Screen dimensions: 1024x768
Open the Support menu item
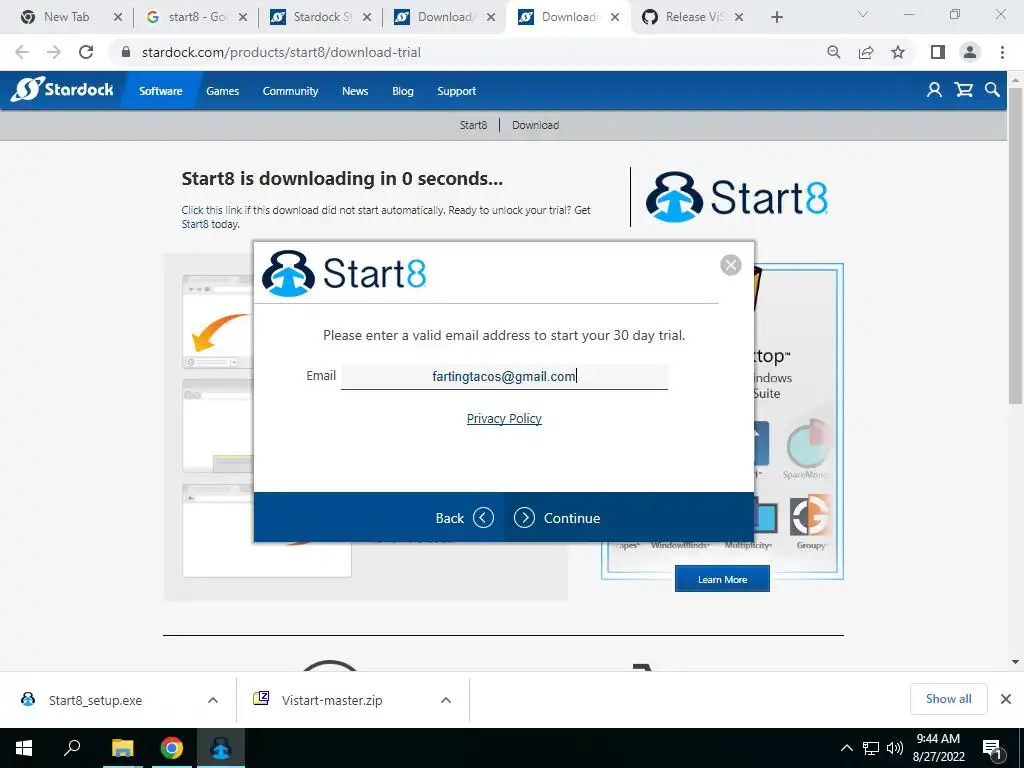[456, 91]
